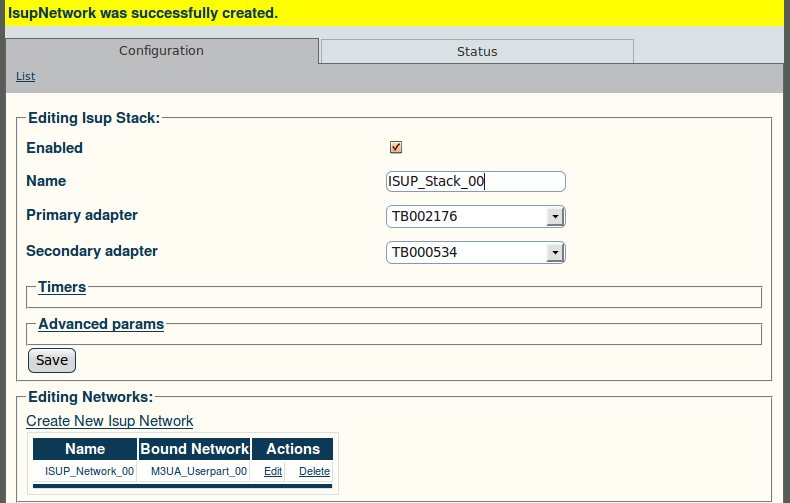Screen dimensions: 790x503
Task: Click the Secondary adapter label
Action: (92, 251)
